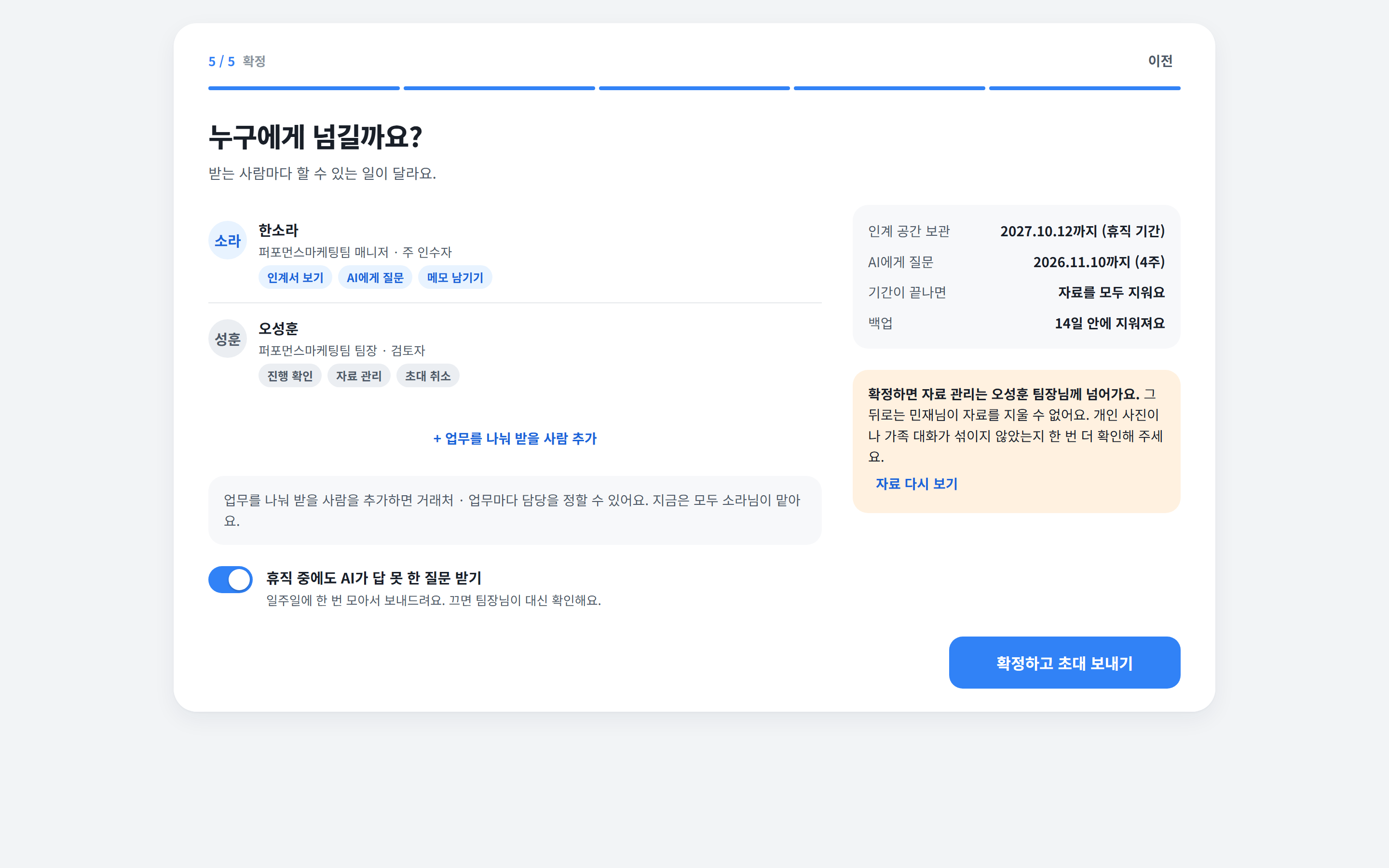Screen dimensions: 1389x868
Task: Click 확정하고 초대 보내기 button
Action: click(x=1064, y=663)
